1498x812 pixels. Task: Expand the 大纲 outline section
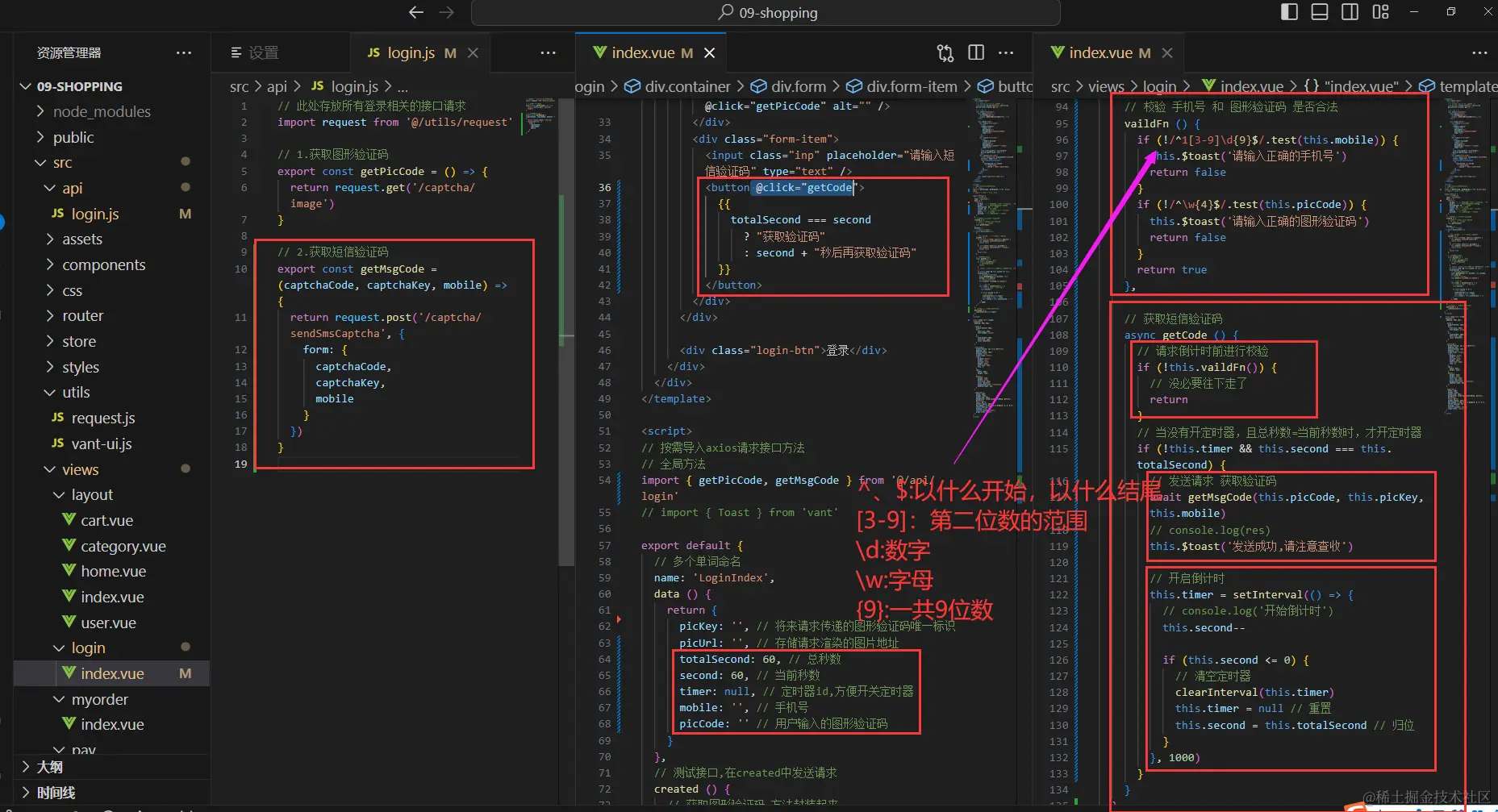pos(111,767)
